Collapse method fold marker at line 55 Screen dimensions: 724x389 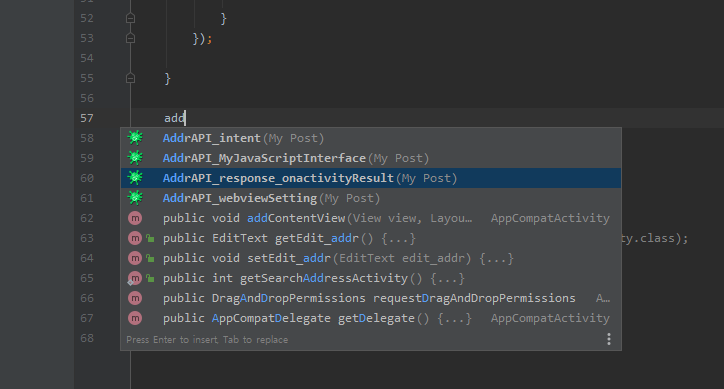[130, 79]
